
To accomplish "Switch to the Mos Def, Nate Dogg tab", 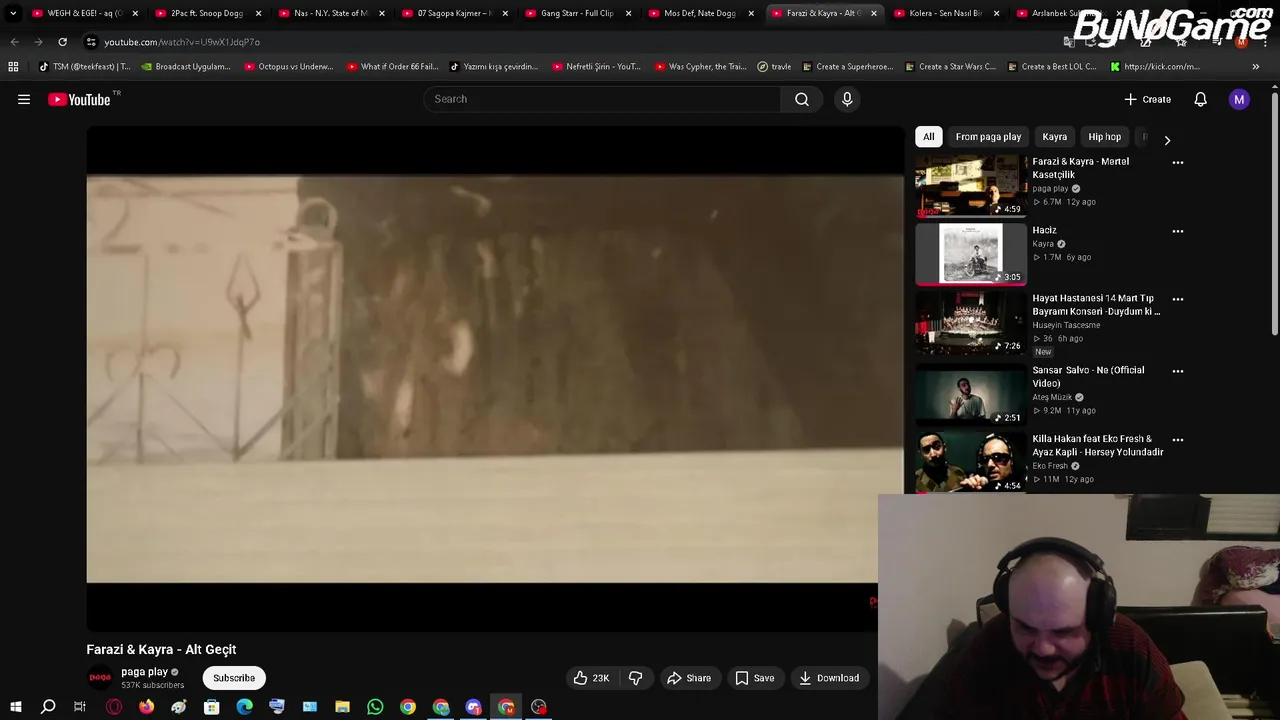I will pyautogui.click(x=700, y=13).
